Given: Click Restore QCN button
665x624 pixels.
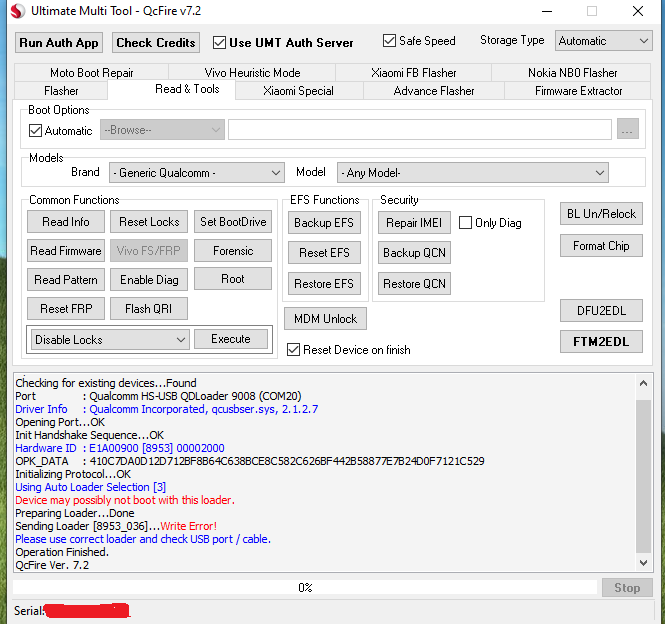Looking at the screenshot, I should coord(414,283).
